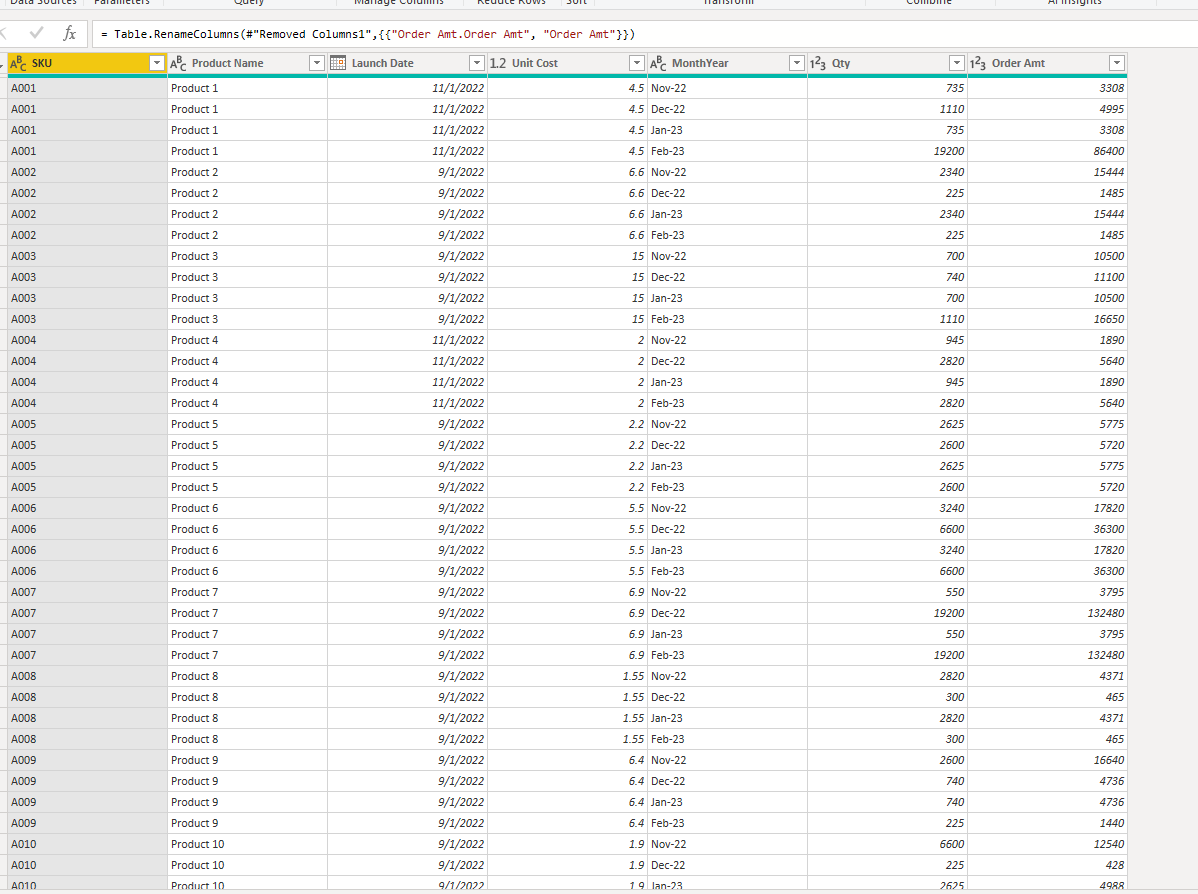Click the fx function icon in formula bar
The width and height of the screenshot is (1198, 894).
(x=70, y=34)
